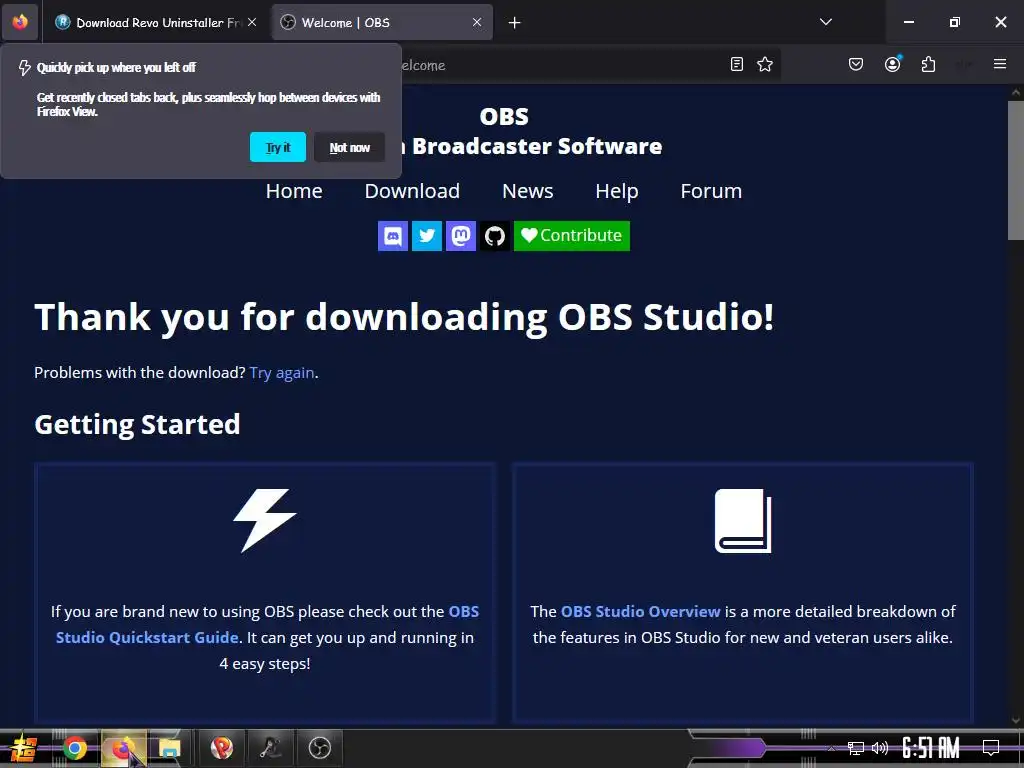Bookmark this page with star icon
The width and height of the screenshot is (1024, 768).
click(765, 64)
